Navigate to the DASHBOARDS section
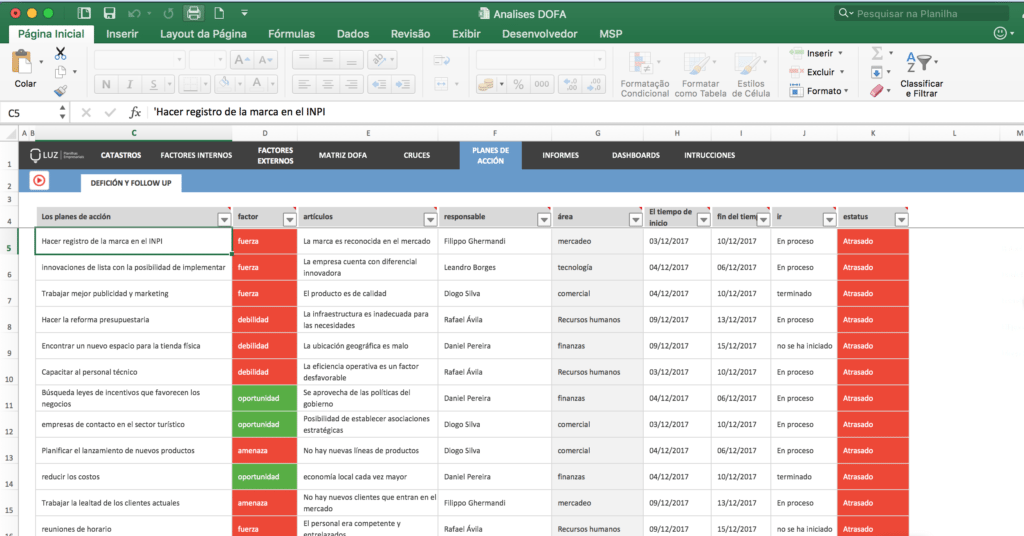Viewport: 1024px width, 536px height. (x=635, y=156)
